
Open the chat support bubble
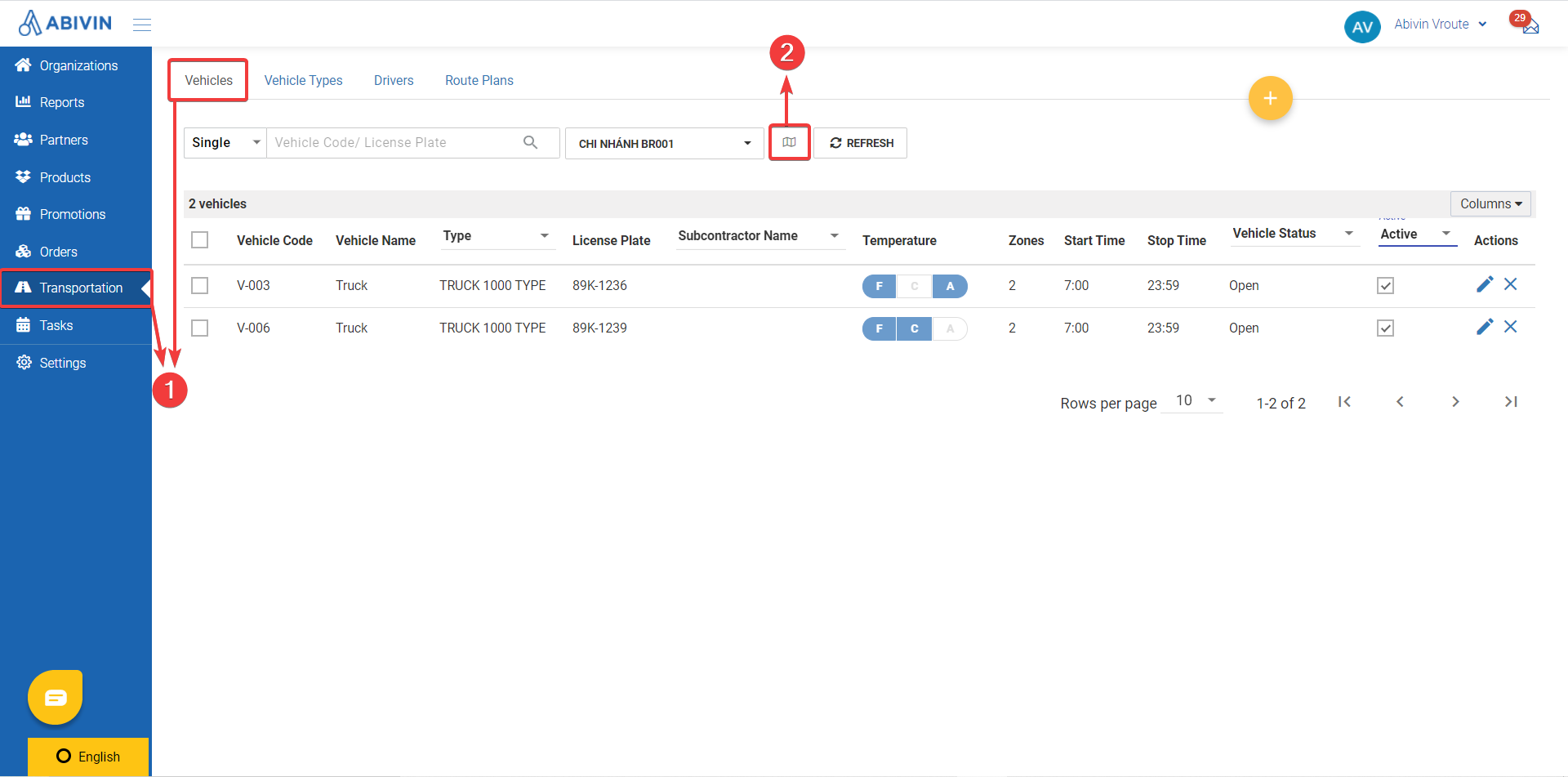(x=56, y=697)
